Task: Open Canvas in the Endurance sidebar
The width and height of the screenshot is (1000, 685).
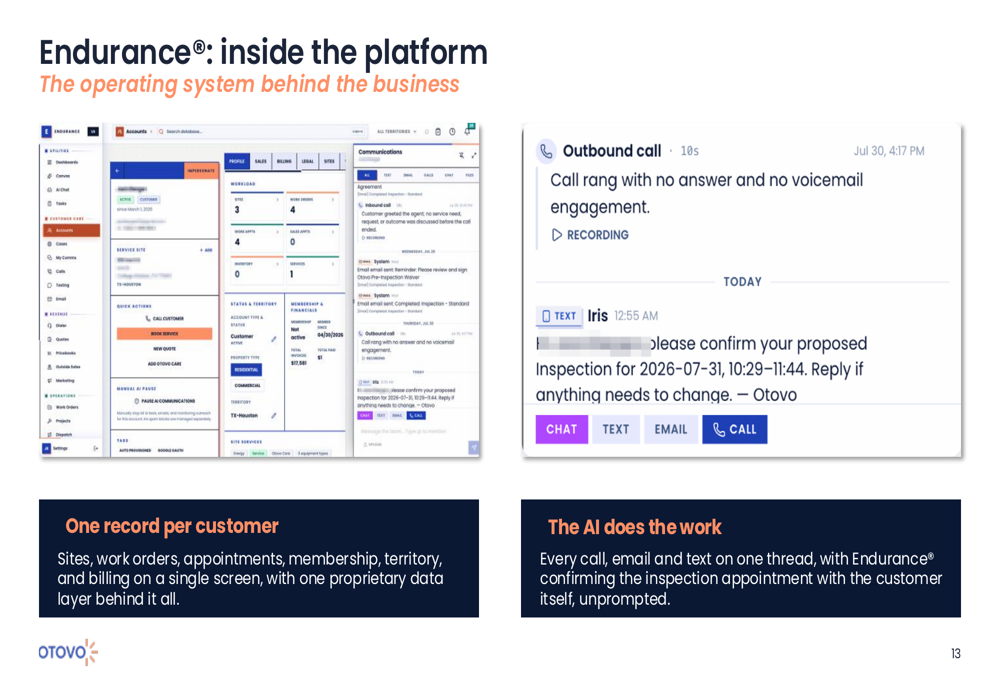Action: point(59,176)
